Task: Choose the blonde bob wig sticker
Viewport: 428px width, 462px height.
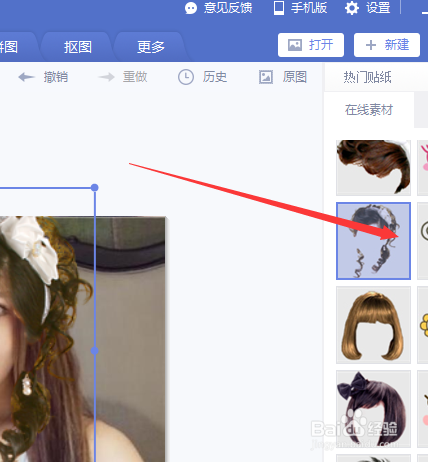Action: 373,325
